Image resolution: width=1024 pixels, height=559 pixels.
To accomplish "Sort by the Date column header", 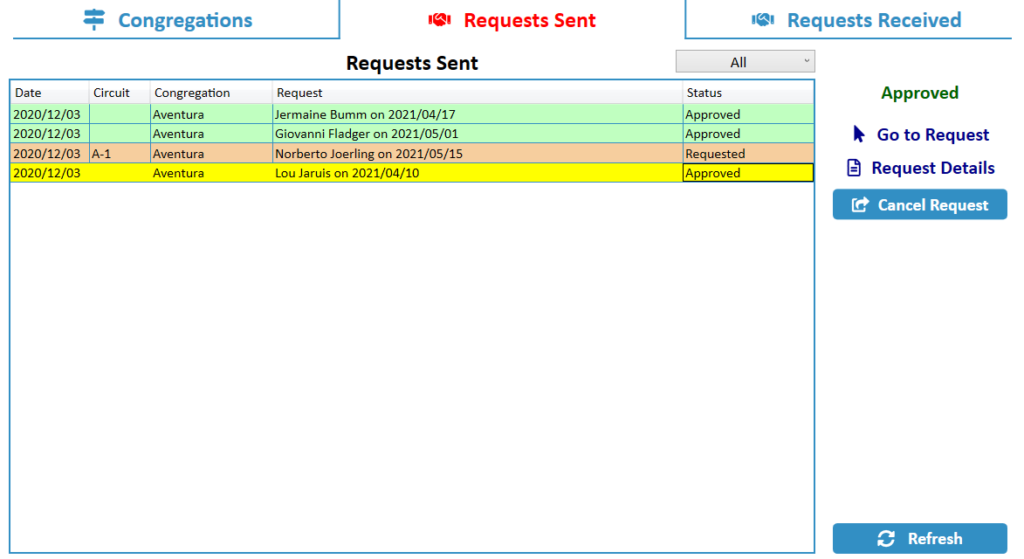I will [50, 93].
